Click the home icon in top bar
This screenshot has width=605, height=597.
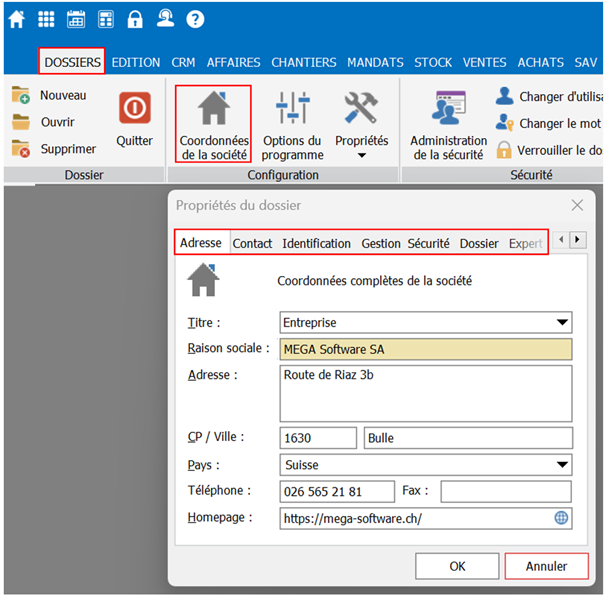17,19
